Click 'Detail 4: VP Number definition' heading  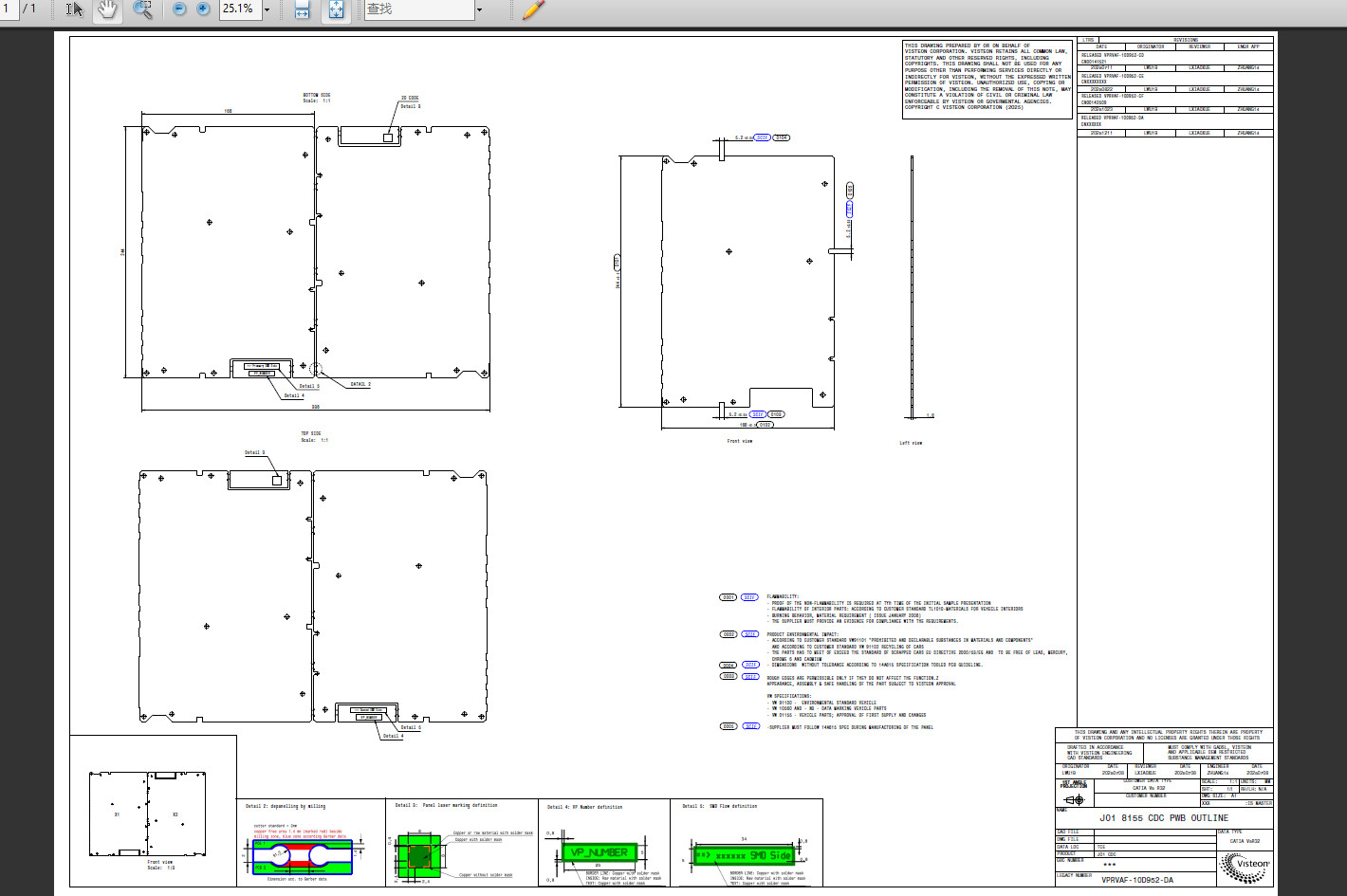(585, 807)
